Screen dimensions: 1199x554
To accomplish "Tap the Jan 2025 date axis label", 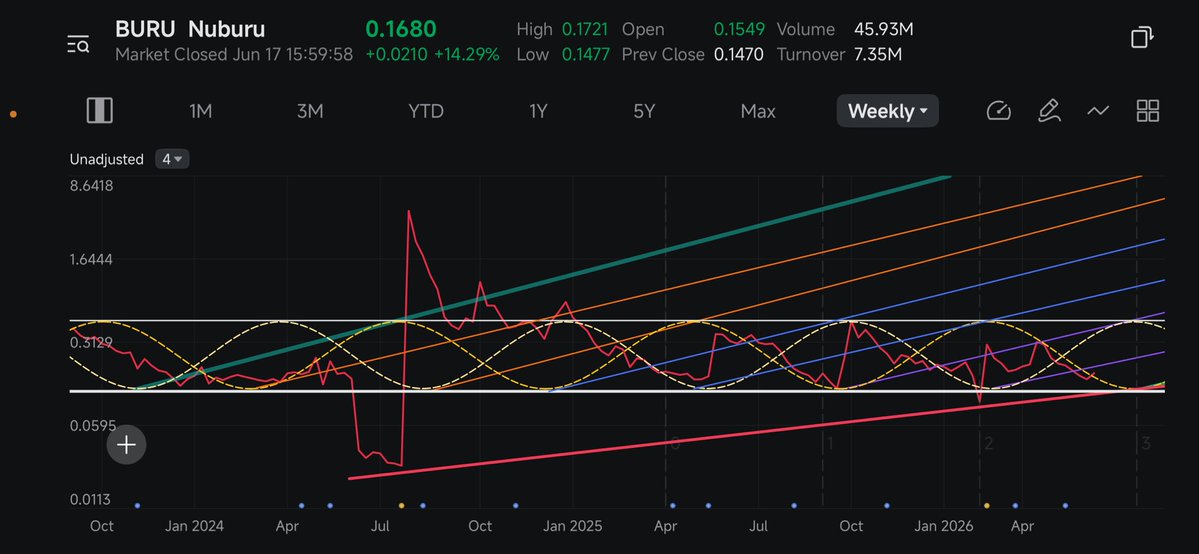I will (x=572, y=526).
